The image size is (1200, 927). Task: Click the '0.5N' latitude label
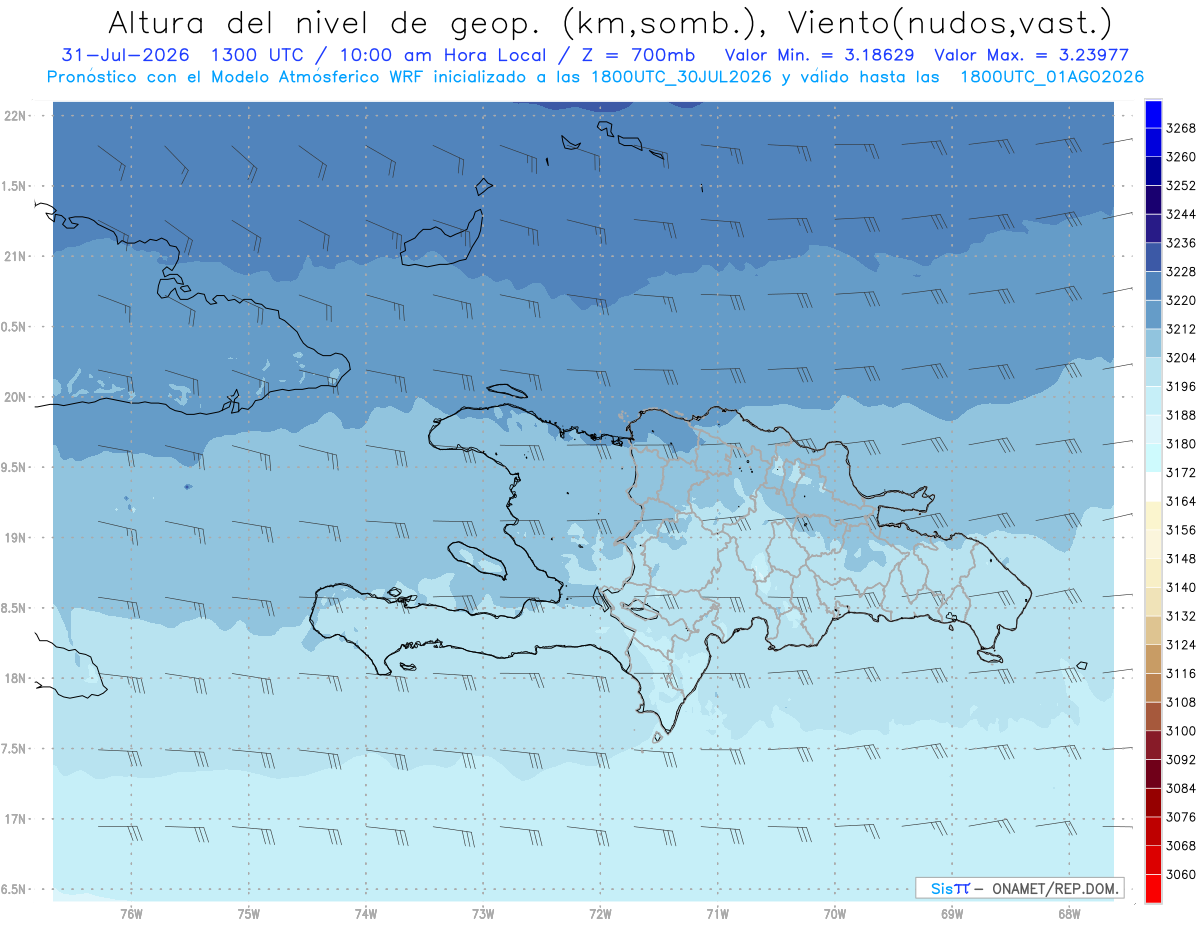[x=14, y=327]
